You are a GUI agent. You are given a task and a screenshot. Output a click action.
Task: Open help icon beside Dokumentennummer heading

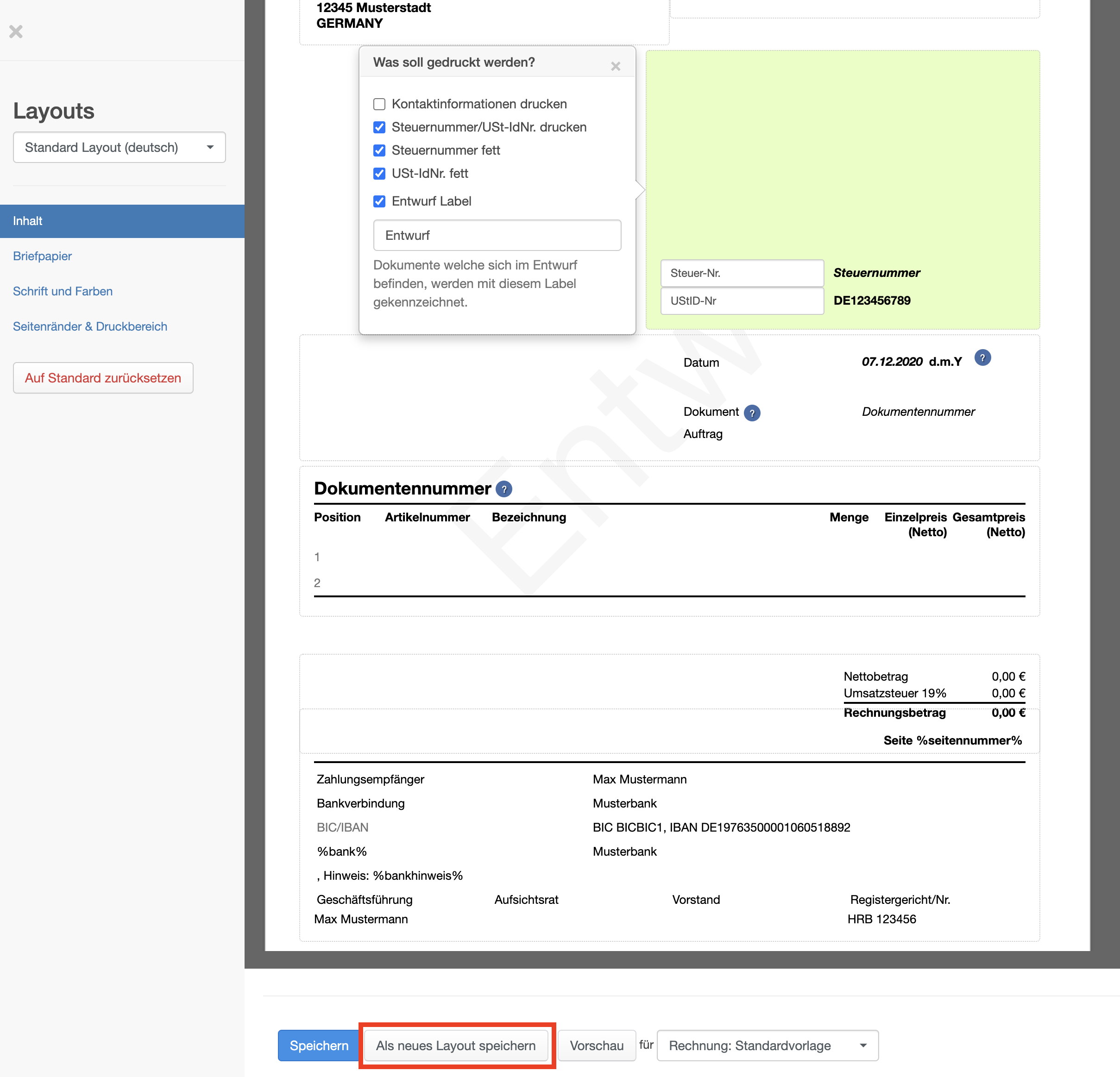click(504, 489)
